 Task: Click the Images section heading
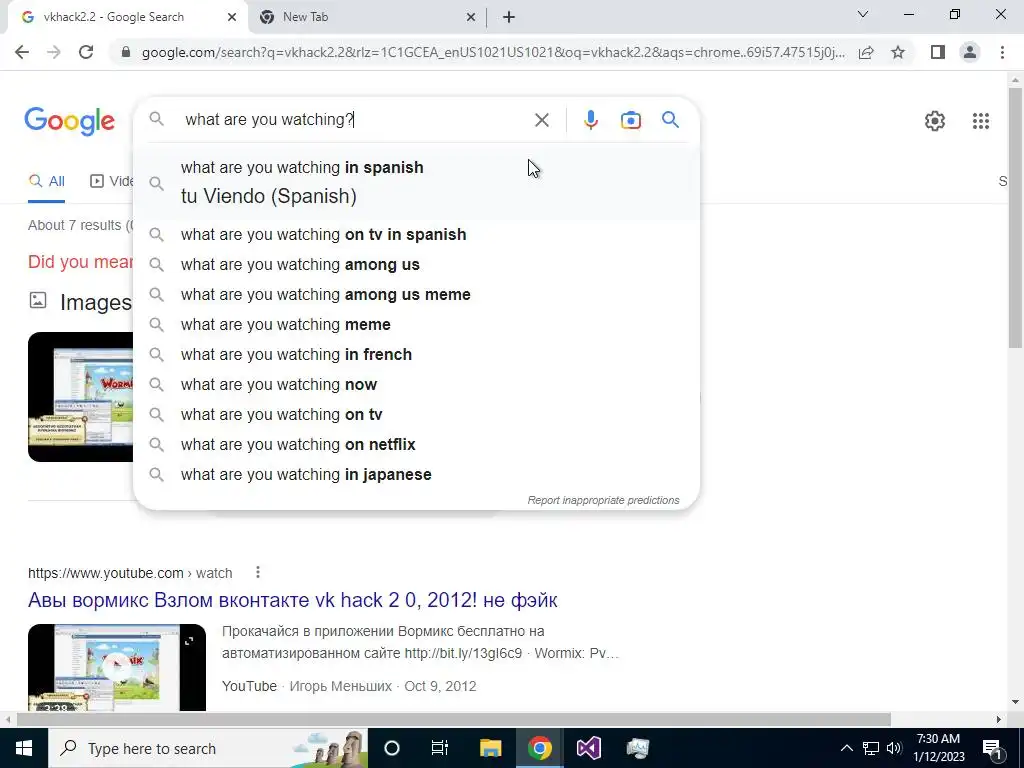[x=95, y=302]
